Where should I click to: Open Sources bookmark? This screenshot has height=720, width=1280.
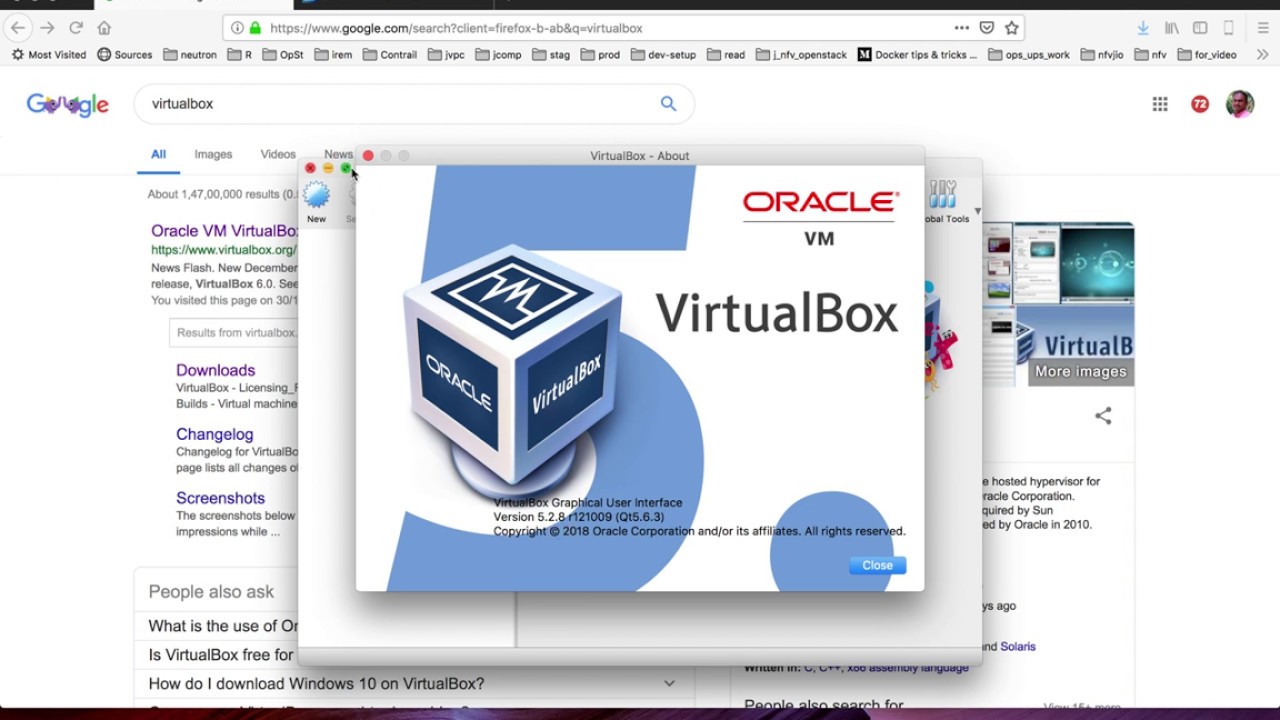124,55
